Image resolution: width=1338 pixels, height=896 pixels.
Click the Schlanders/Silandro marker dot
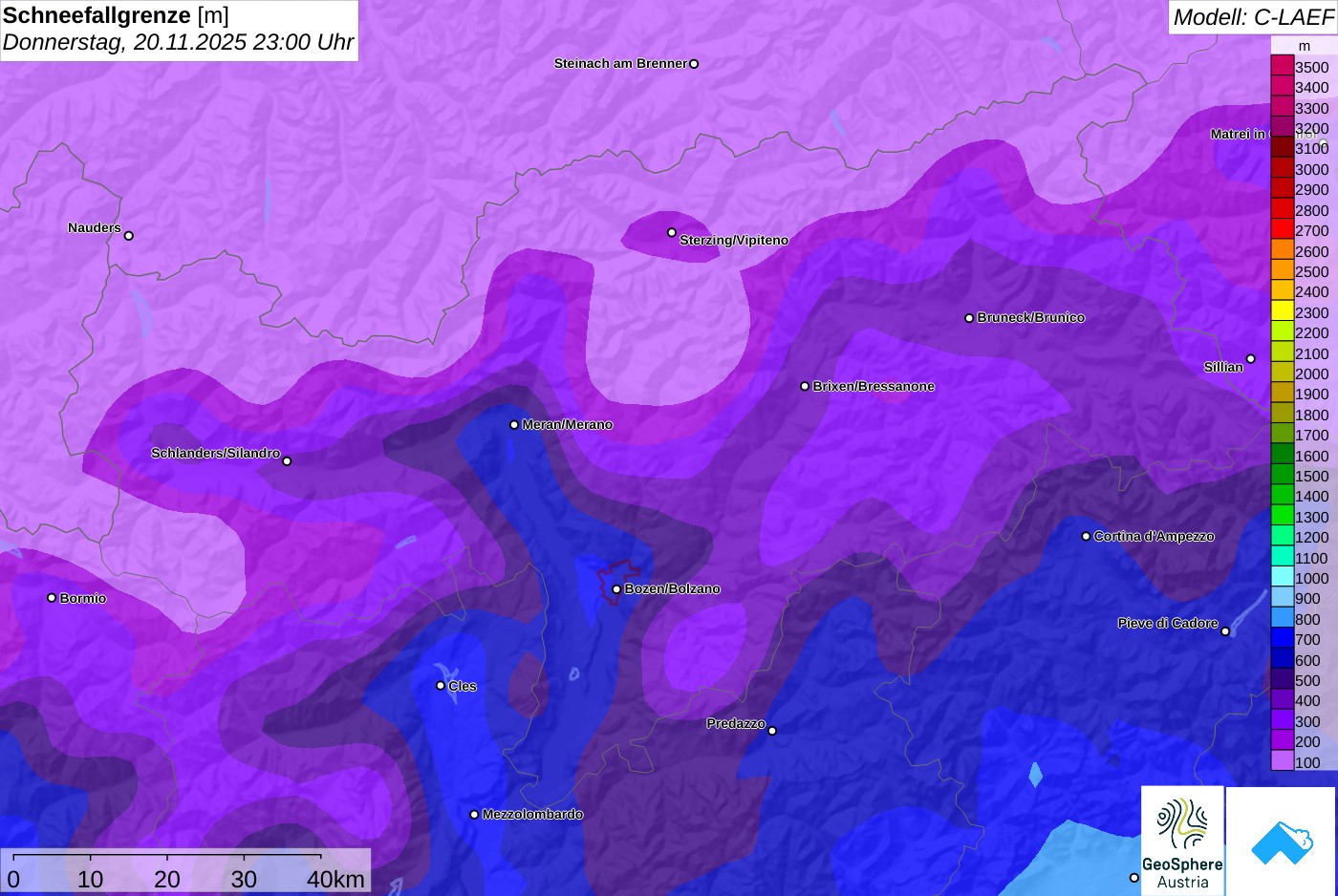[x=287, y=461]
